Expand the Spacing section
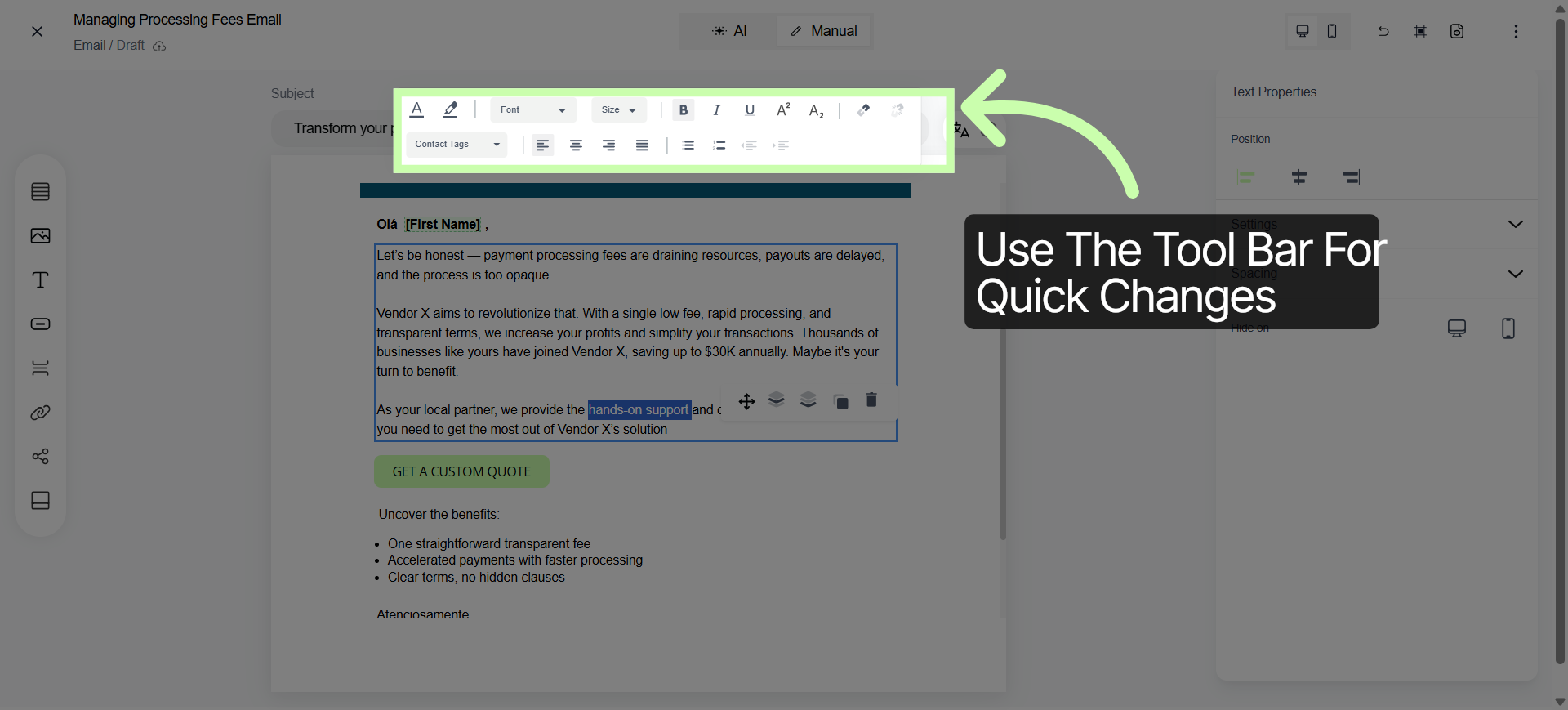 tap(1377, 274)
